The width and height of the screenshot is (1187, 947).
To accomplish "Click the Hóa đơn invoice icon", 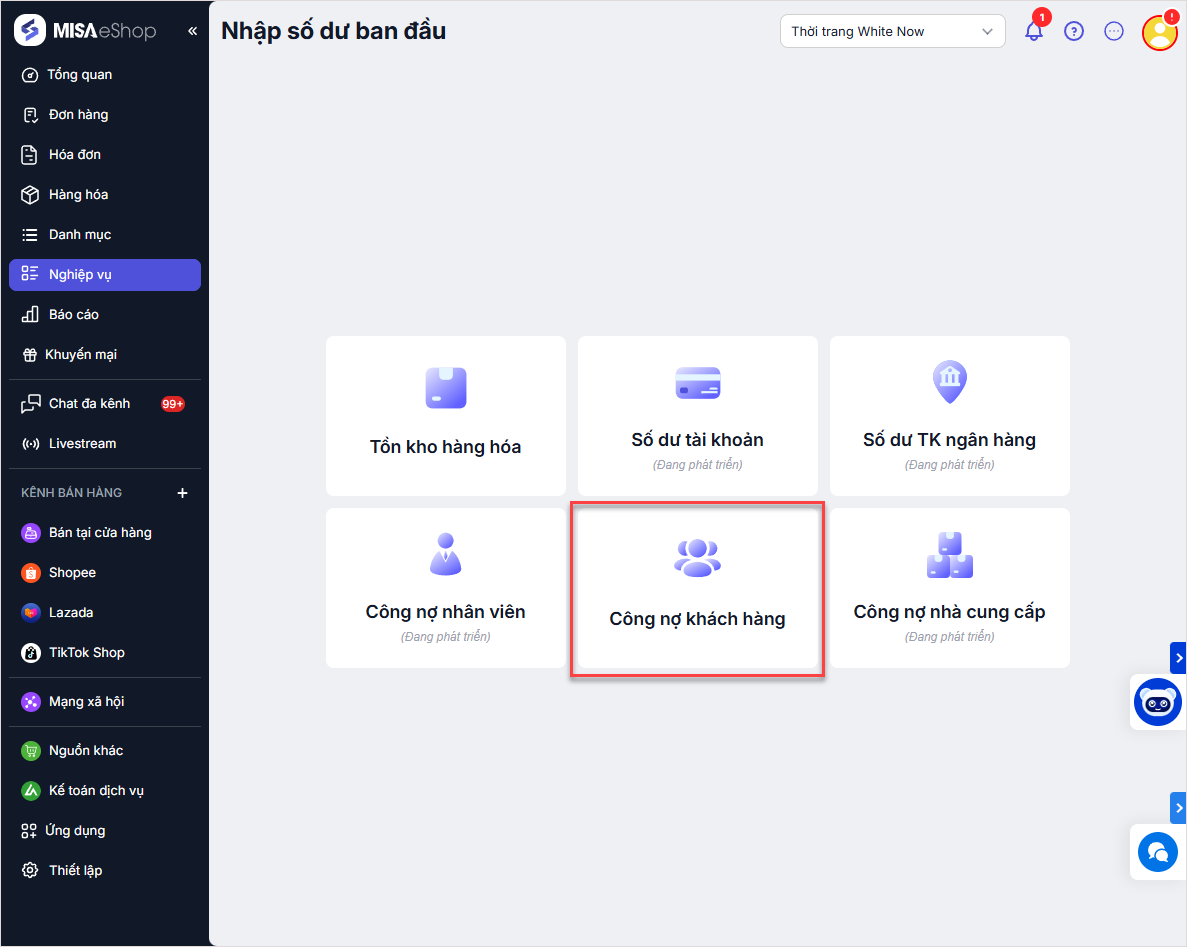I will point(29,154).
